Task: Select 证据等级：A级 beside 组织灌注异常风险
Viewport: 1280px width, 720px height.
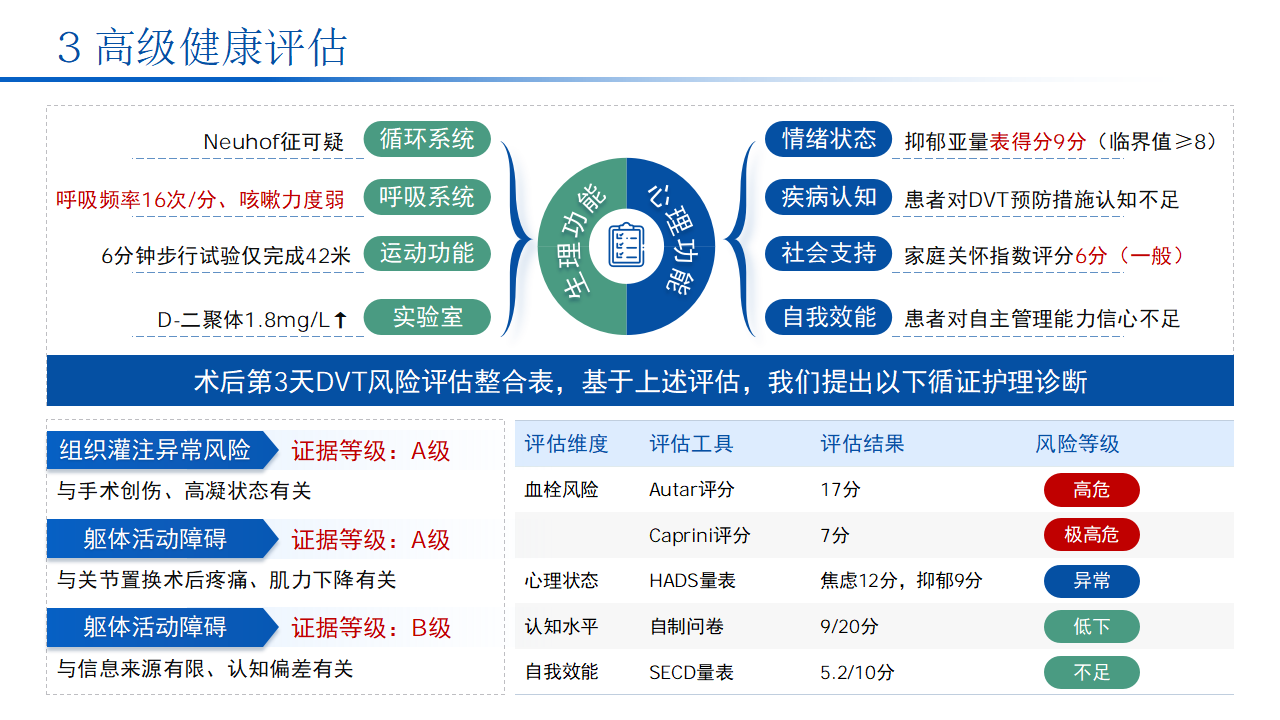Action: point(371,451)
